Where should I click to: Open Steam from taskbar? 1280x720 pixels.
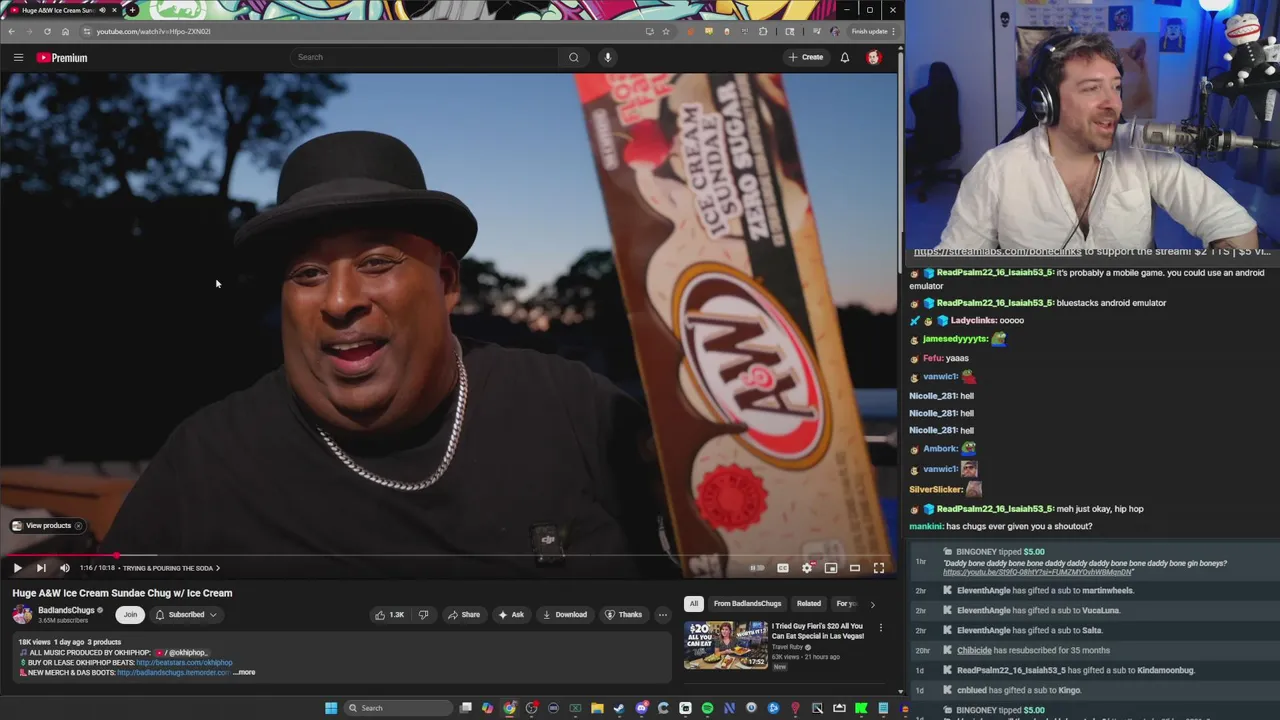pyautogui.click(x=619, y=708)
